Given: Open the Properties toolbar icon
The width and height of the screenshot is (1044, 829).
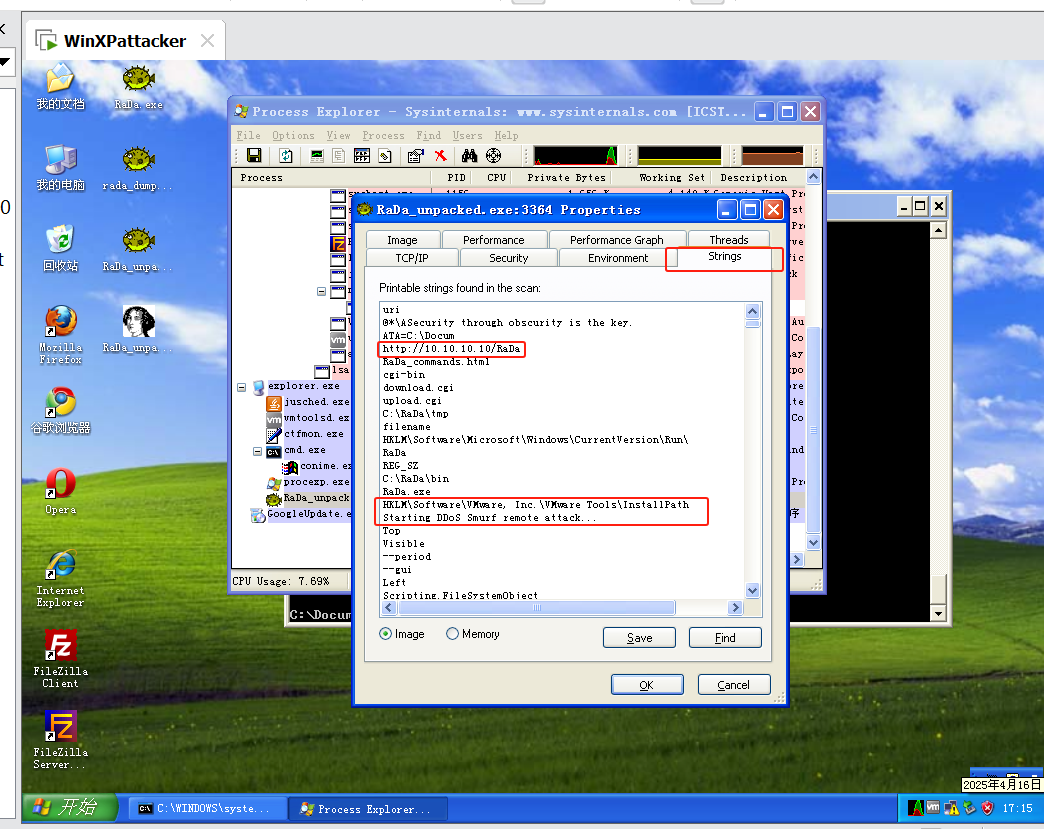Looking at the screenshot, I should (415, 156).
